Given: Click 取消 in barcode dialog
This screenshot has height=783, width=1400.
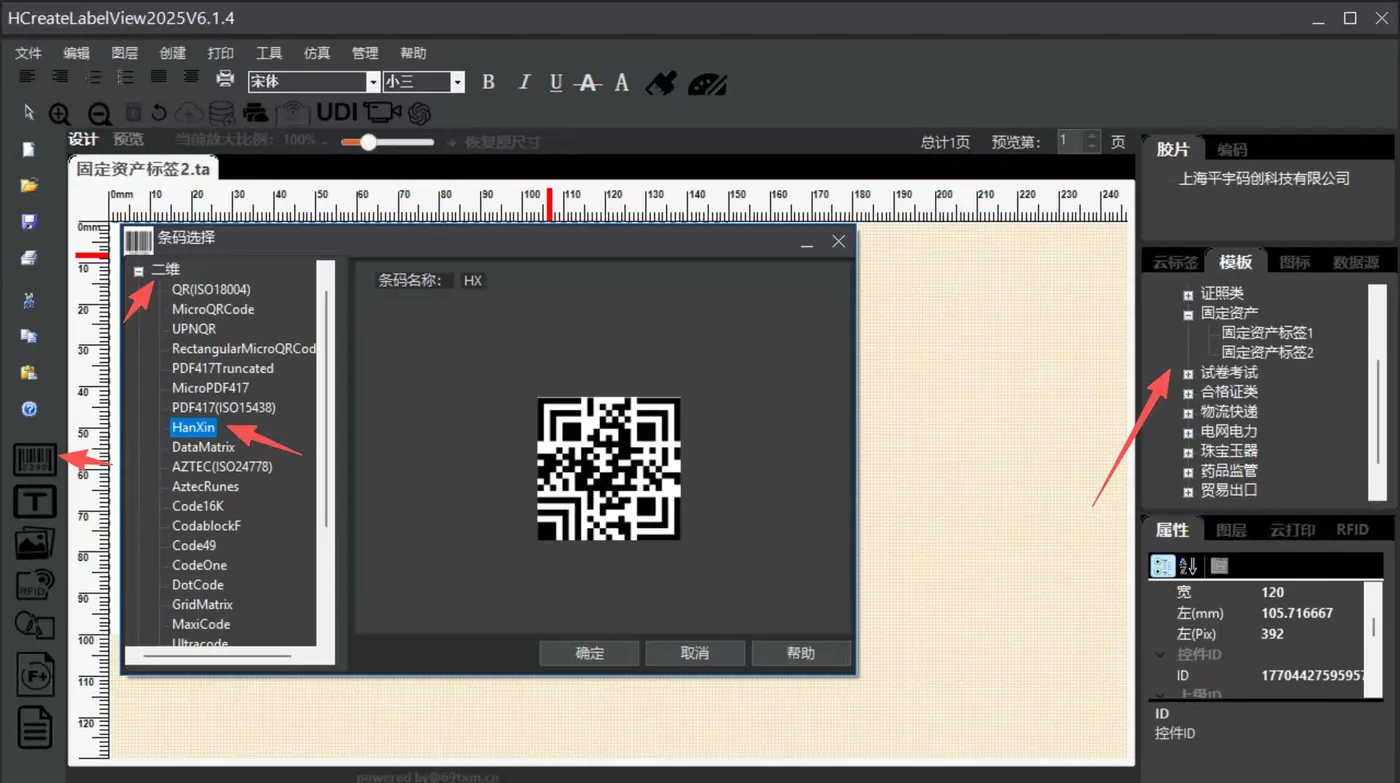Looking at the screenshot, I should [695, 653].
